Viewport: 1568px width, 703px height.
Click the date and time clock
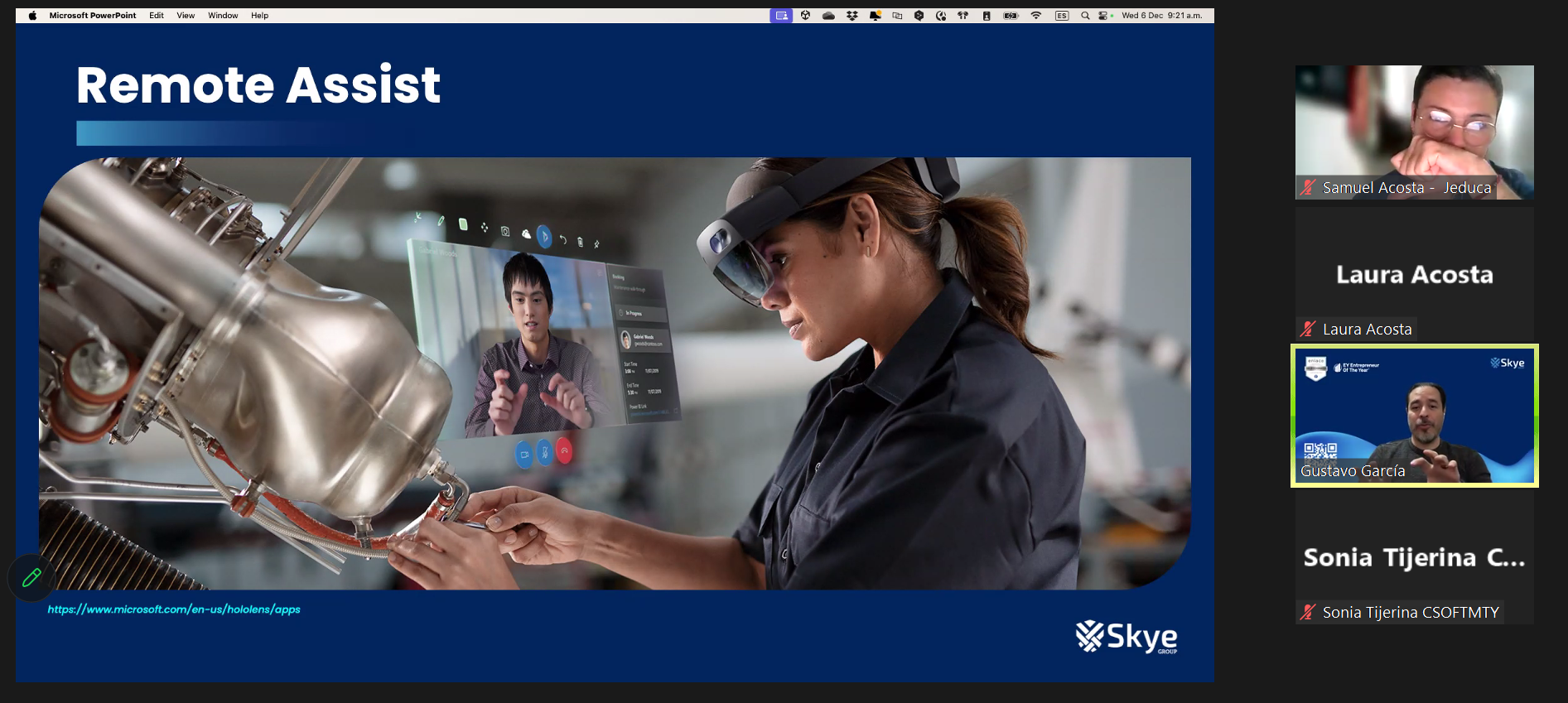1162,16
